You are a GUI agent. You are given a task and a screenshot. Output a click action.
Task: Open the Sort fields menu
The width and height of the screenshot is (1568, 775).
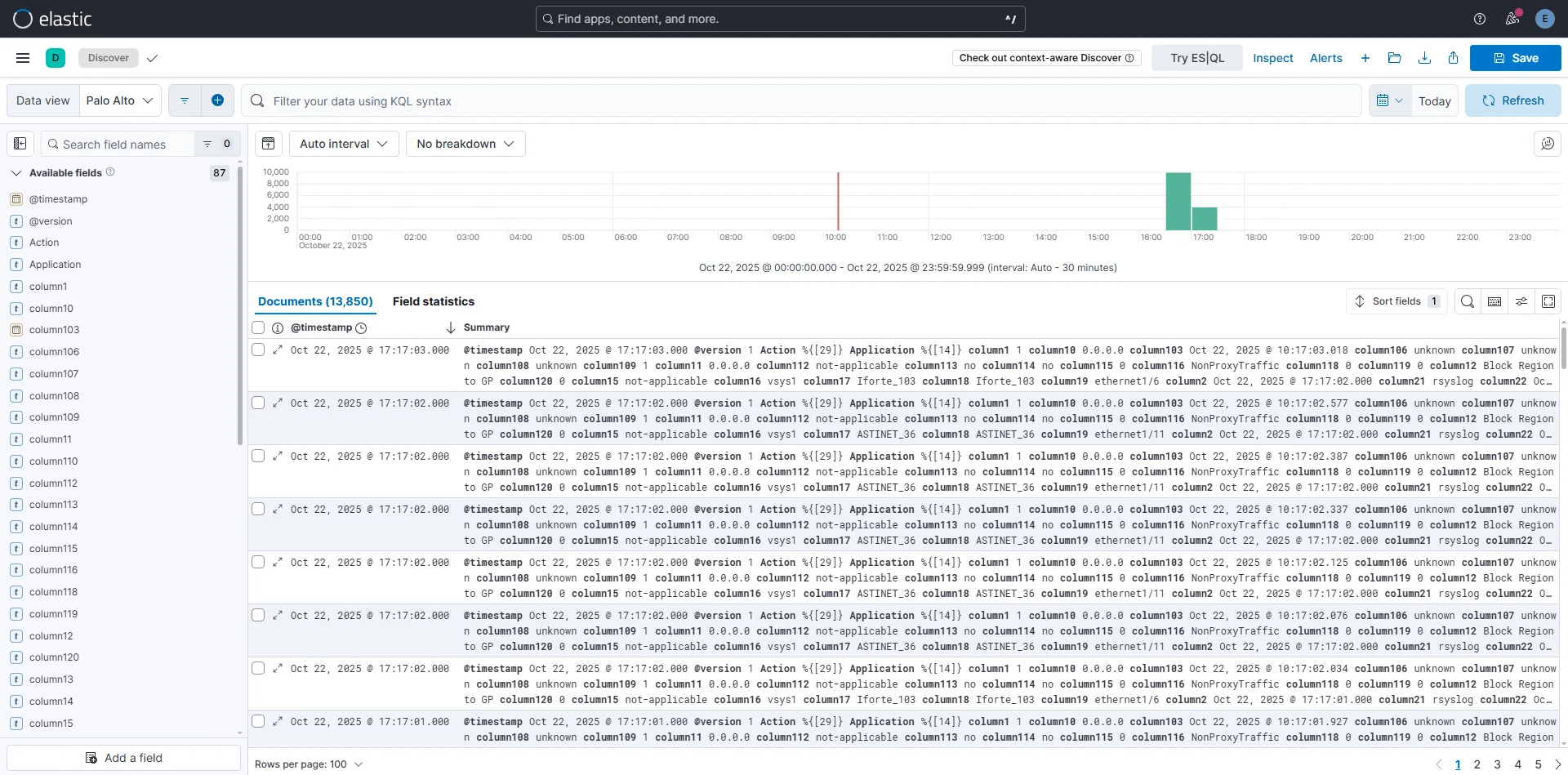(1396, 301)
